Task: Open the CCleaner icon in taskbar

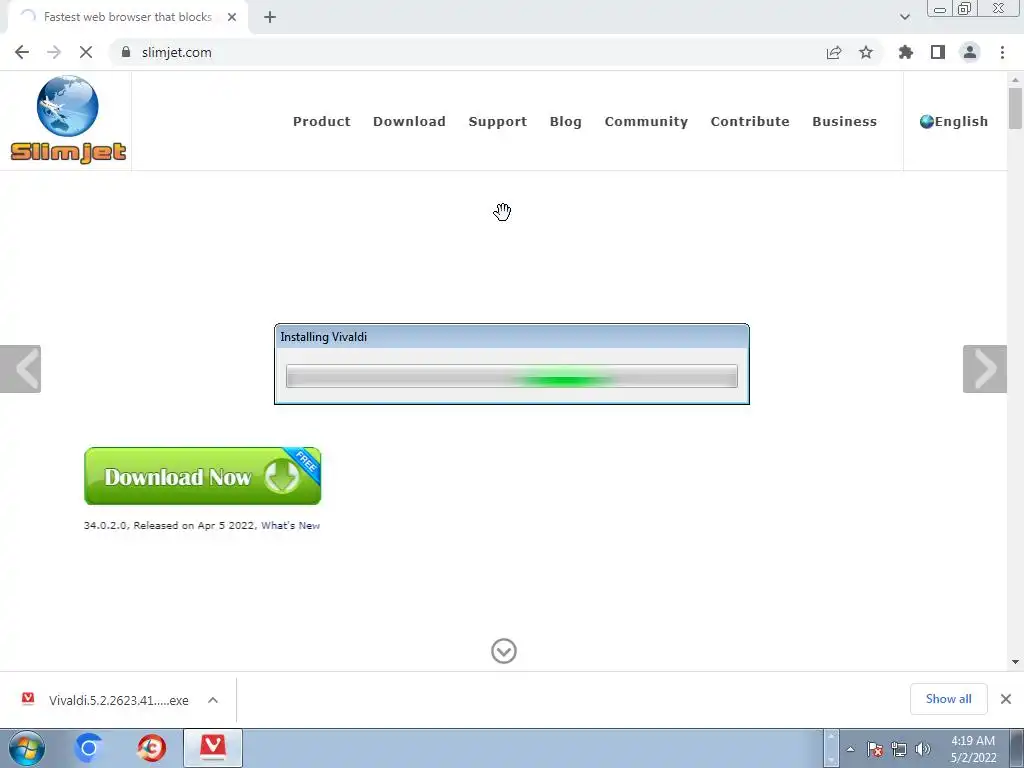Action: [x=151, y=748]
